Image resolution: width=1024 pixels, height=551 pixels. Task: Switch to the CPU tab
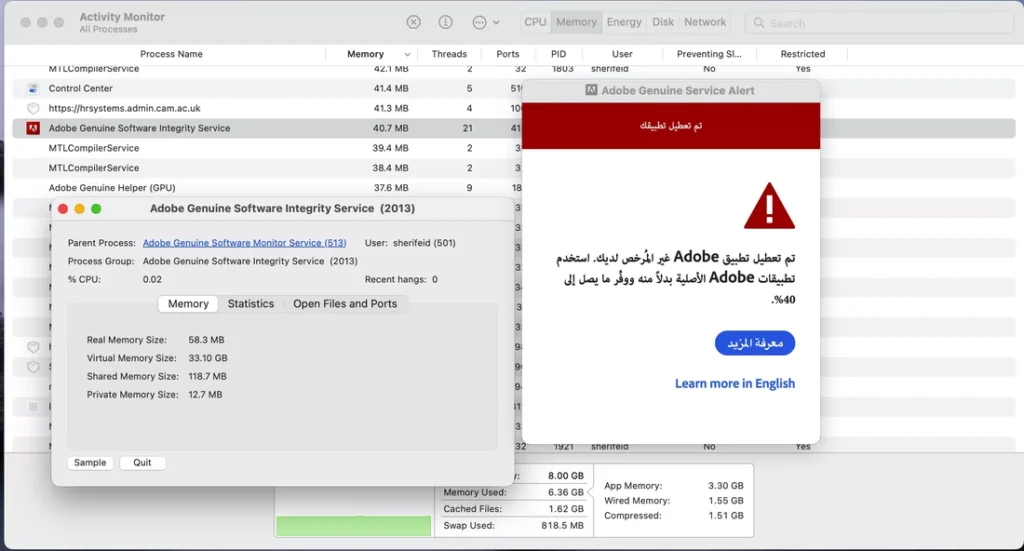[x=535, y=22]
